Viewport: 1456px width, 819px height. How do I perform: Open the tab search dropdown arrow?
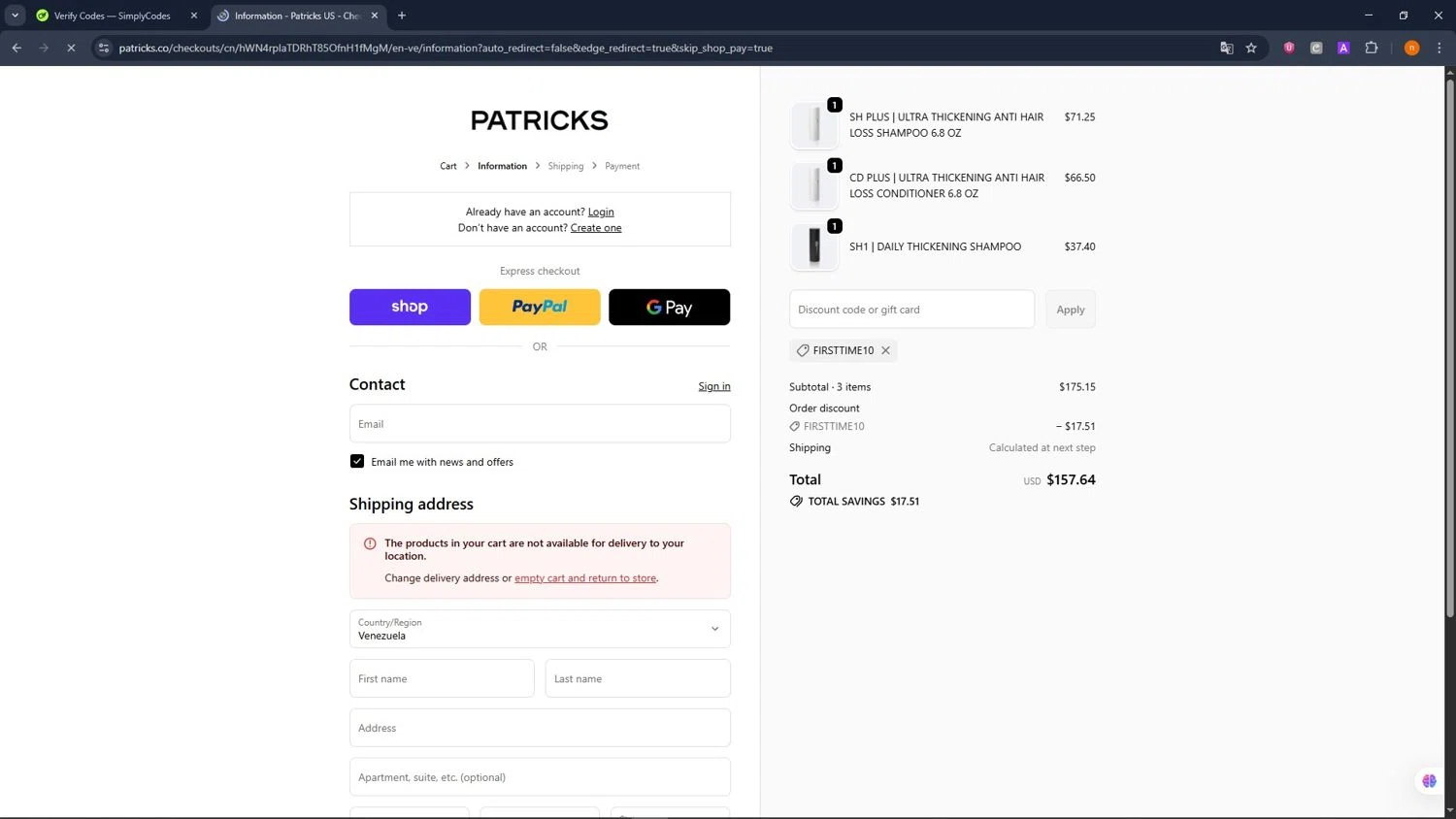coord(15,16)
